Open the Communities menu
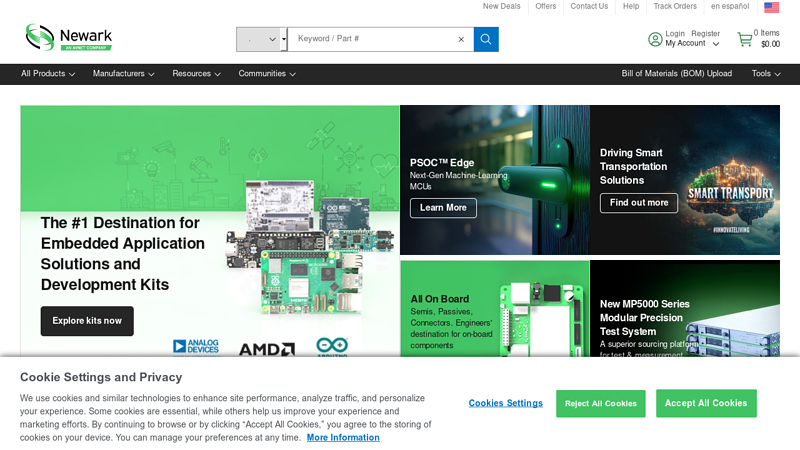800x450 pixels. coord(267,74)
